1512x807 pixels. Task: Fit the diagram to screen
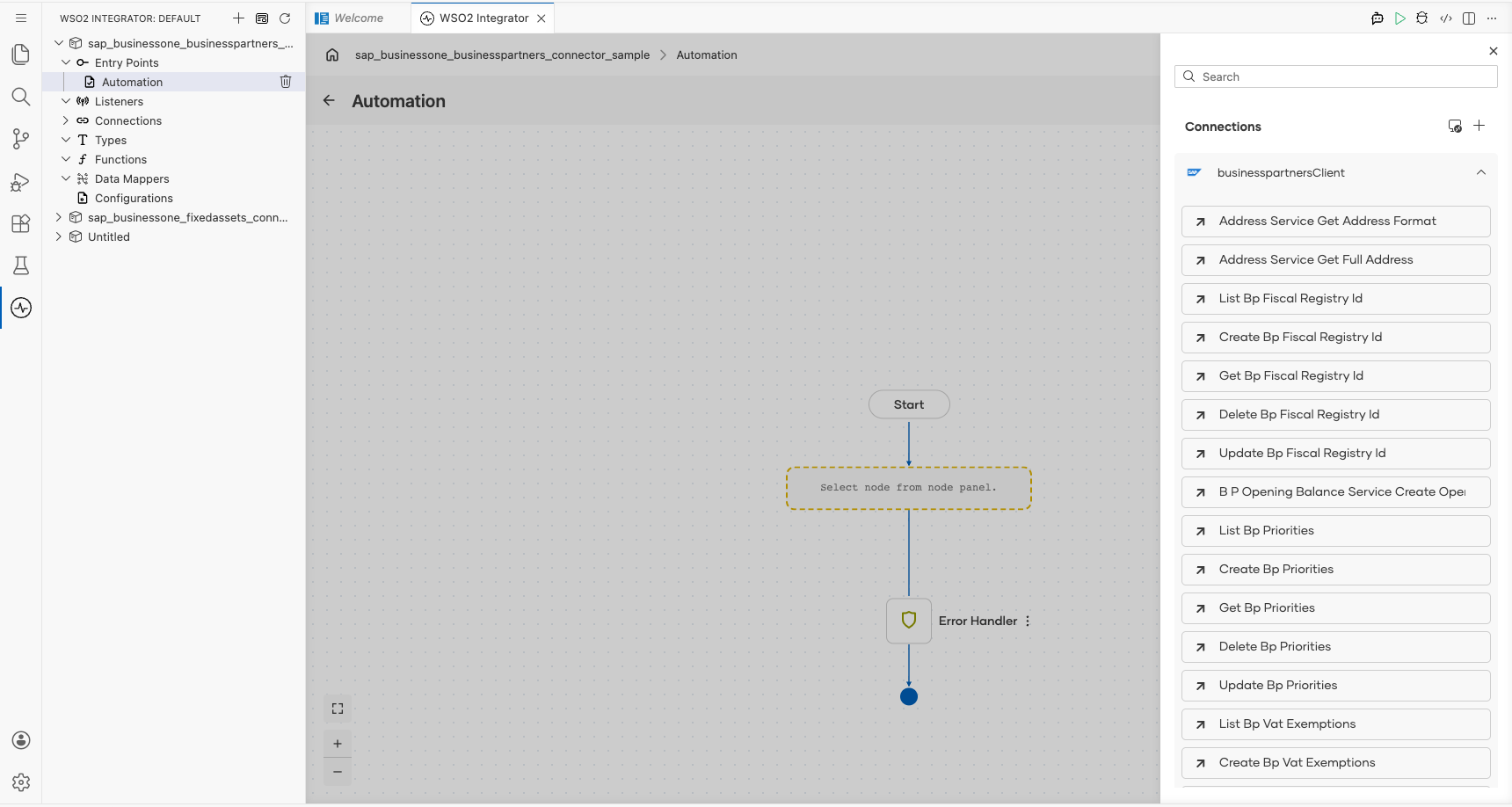point(338,709)
